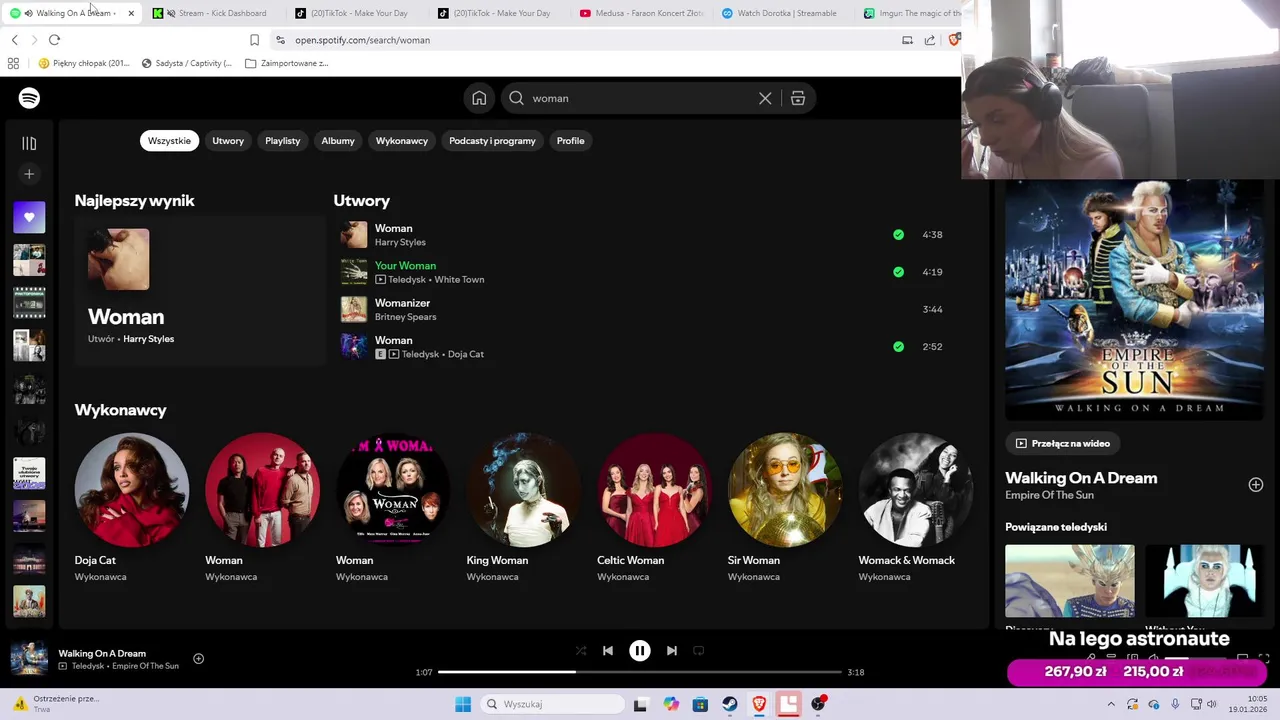The height and width of the screenshot is (720, 1280).
Task: Skip to the previous track
Action: click(607, 650)
